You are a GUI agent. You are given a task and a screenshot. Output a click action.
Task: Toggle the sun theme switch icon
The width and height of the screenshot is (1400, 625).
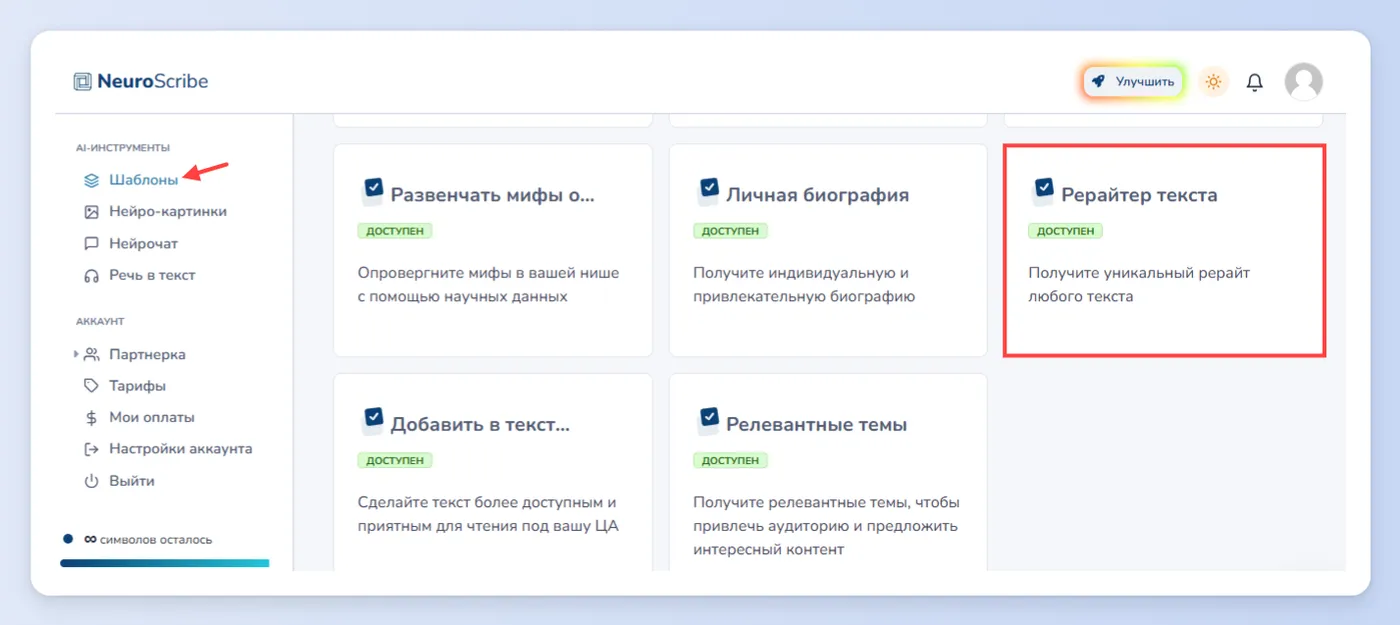point(1213,82)
